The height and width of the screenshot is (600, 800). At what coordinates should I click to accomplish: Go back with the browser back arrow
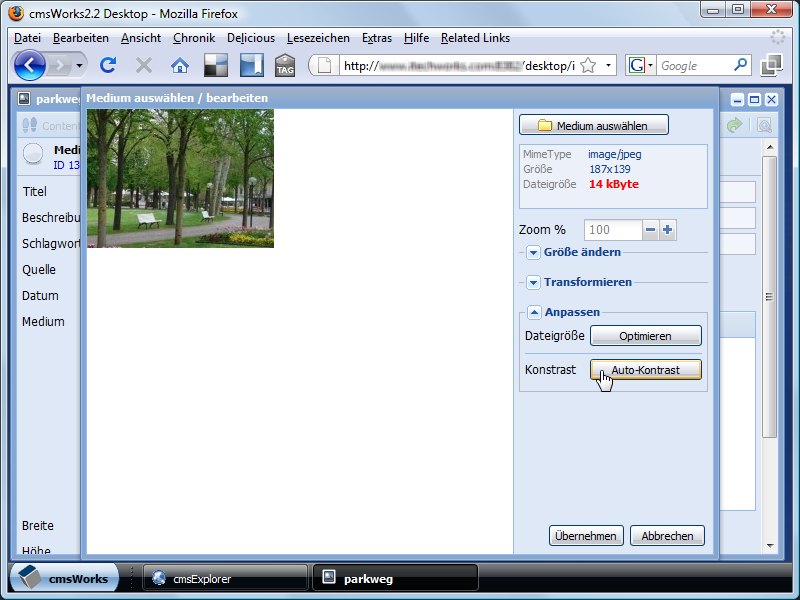[29, 65]
